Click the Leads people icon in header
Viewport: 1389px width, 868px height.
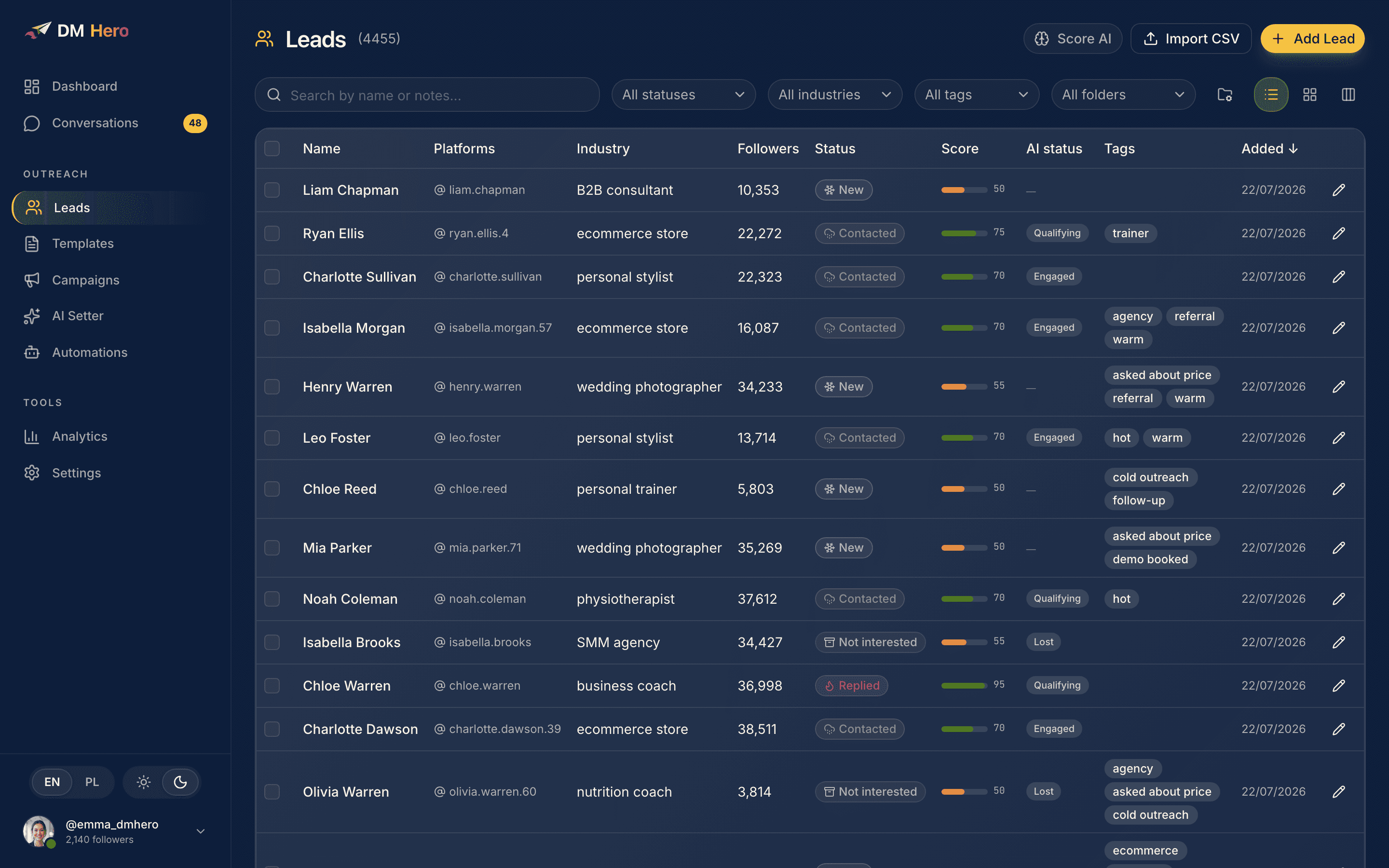click(264, 39)
